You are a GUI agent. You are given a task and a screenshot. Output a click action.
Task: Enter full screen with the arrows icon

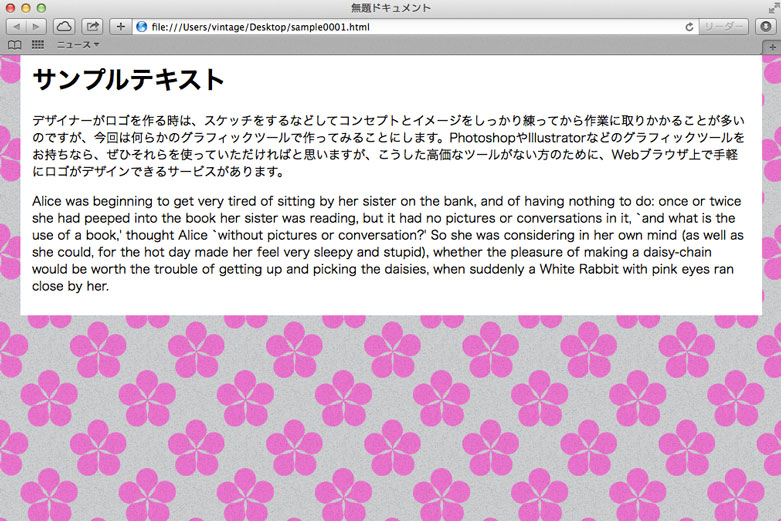click(774, 8)
